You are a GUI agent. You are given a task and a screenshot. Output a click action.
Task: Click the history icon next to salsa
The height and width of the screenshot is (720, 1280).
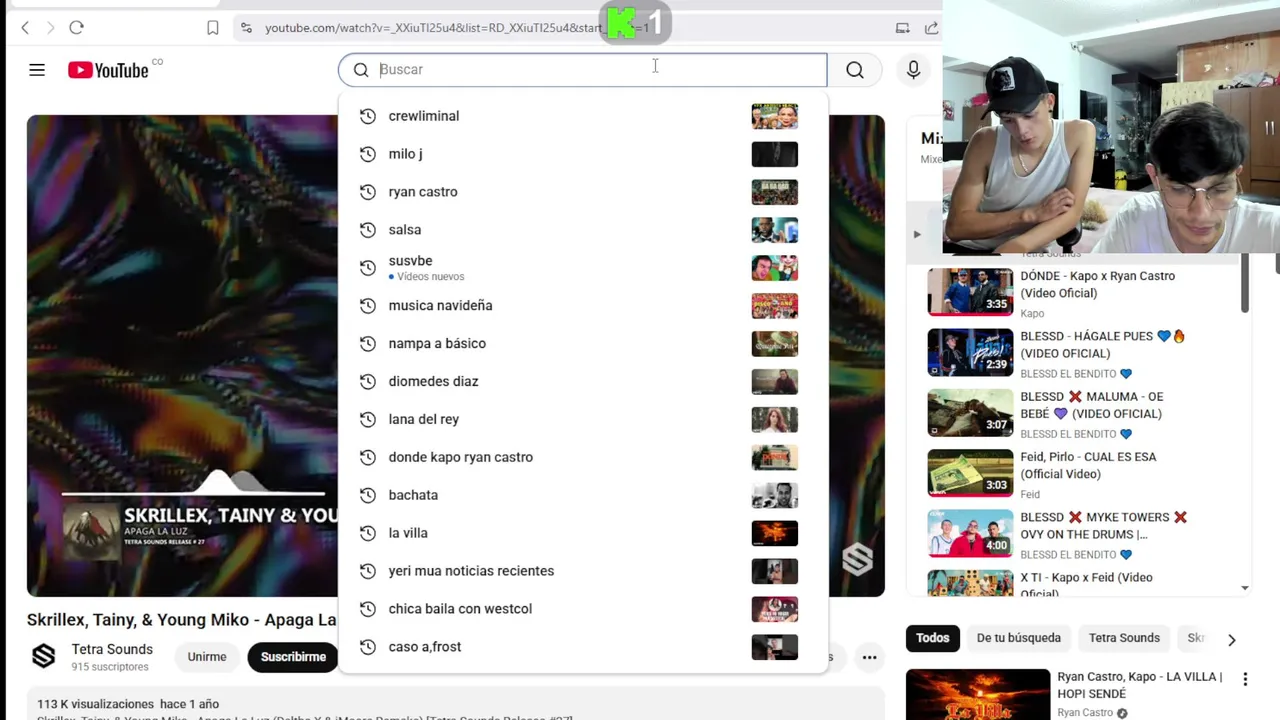pyautogui.click(x=368, y=230)
